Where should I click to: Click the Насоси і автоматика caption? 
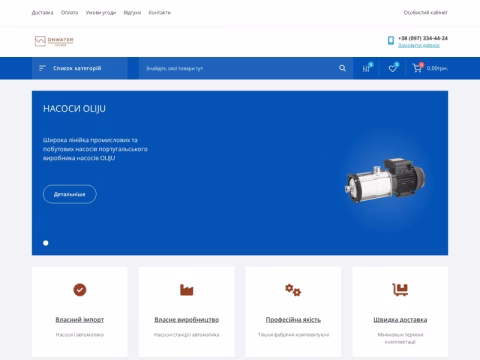pos(80,335)
